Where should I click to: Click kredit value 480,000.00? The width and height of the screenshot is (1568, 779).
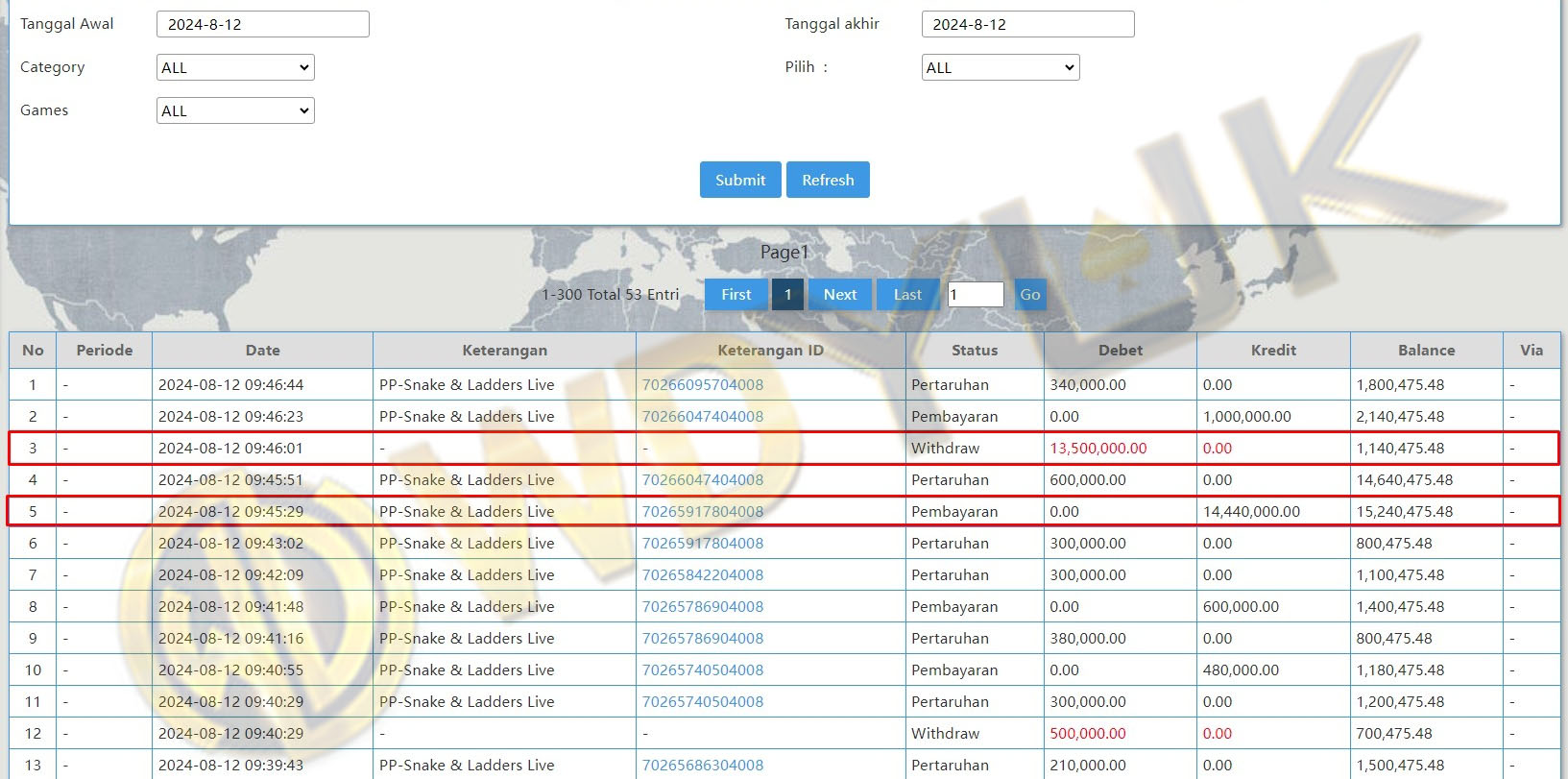(1241, 669)
